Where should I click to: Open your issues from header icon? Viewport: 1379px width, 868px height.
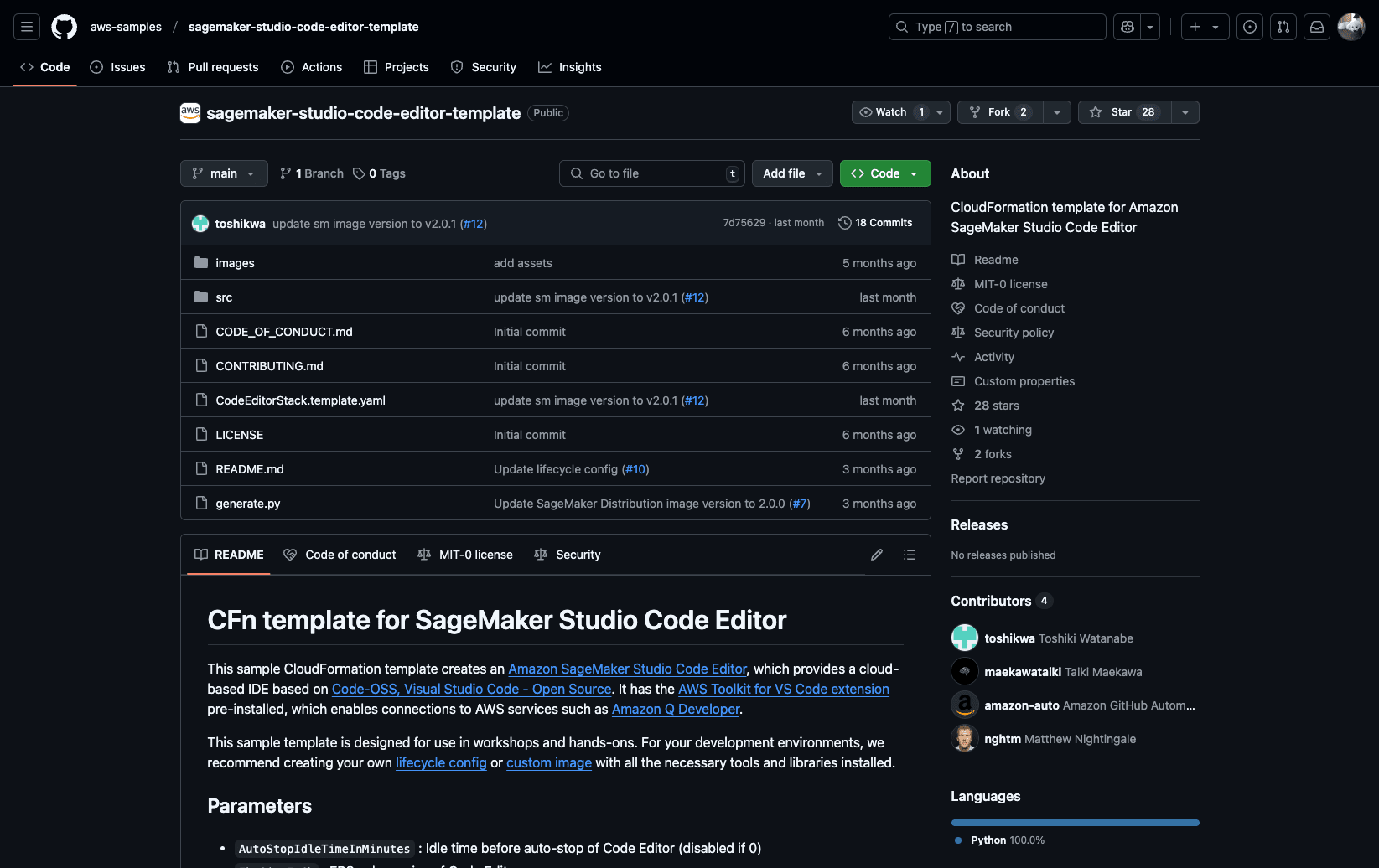tap(1250, 27)
